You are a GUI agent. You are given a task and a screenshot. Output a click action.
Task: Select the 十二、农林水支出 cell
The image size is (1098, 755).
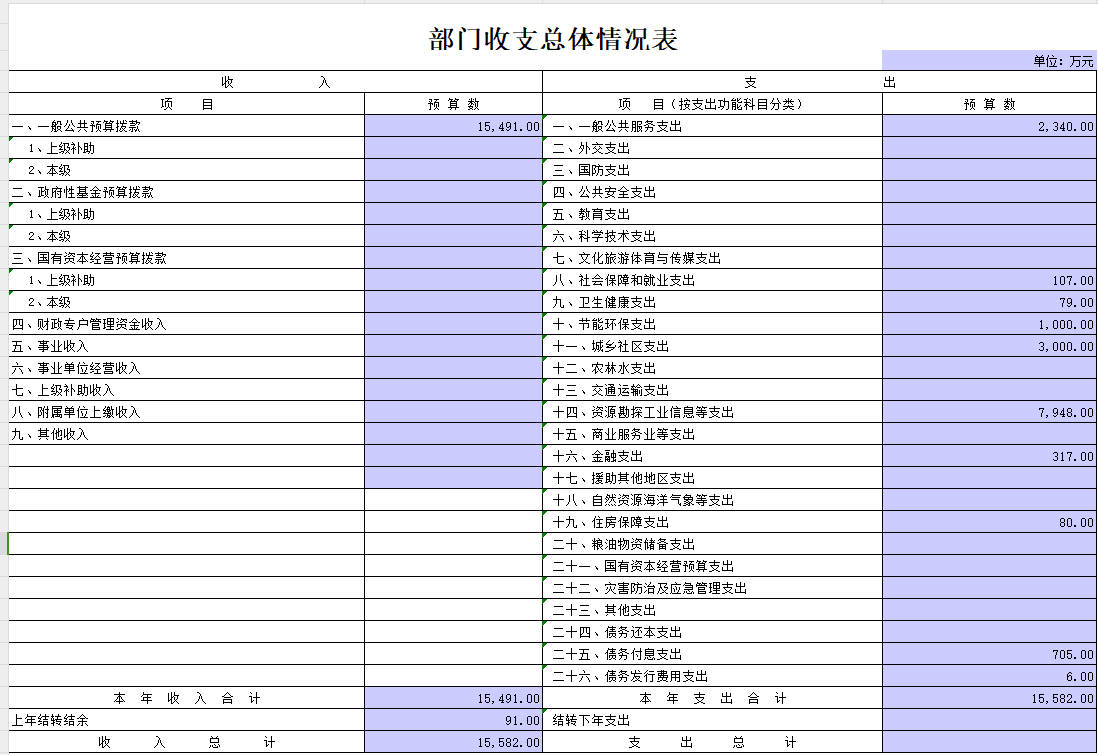pos(712,368)
